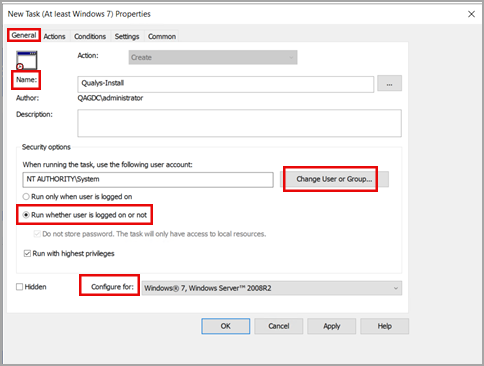484x366 pixels.
Task: Click the Apply button
Action: [332, 326]
